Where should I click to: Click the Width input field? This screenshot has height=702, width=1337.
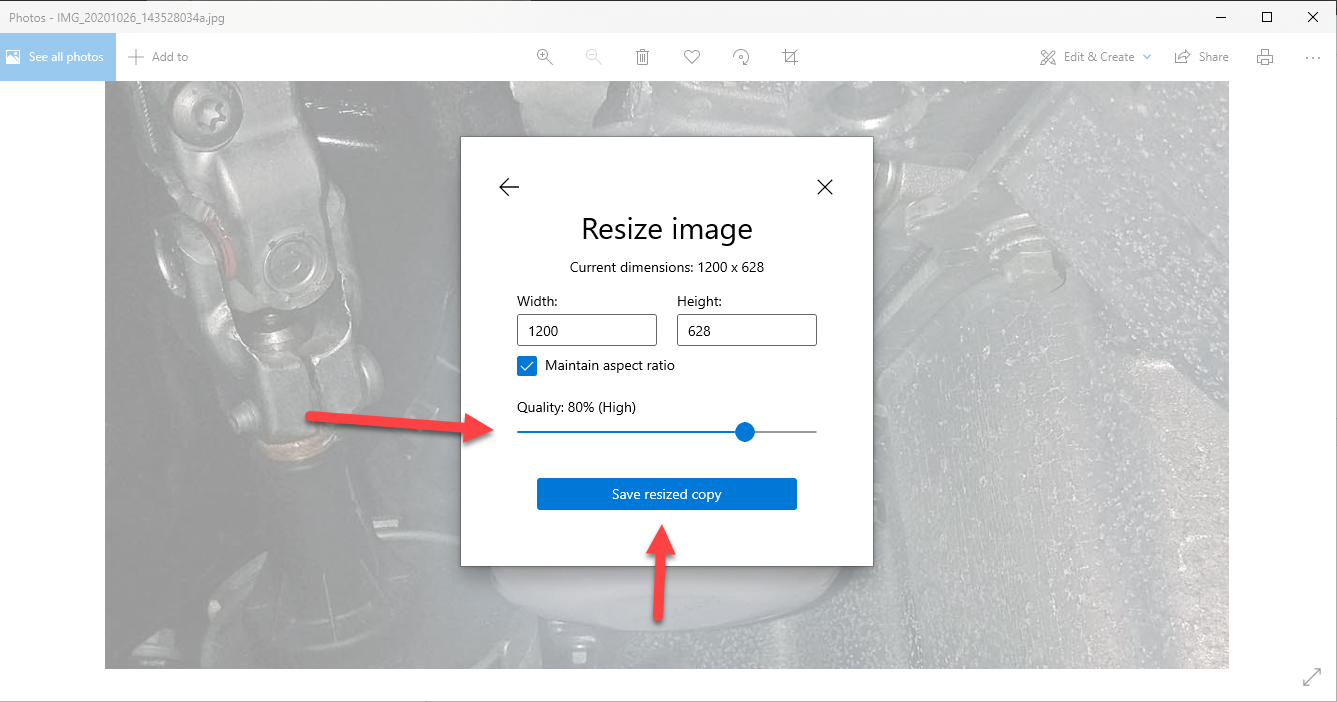pyautogui.click(x=587, y=330)
